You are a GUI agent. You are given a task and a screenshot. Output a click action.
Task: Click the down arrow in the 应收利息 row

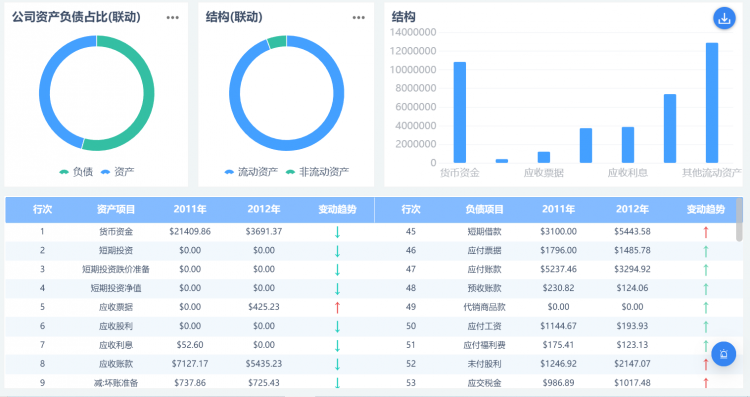[337, 345]
